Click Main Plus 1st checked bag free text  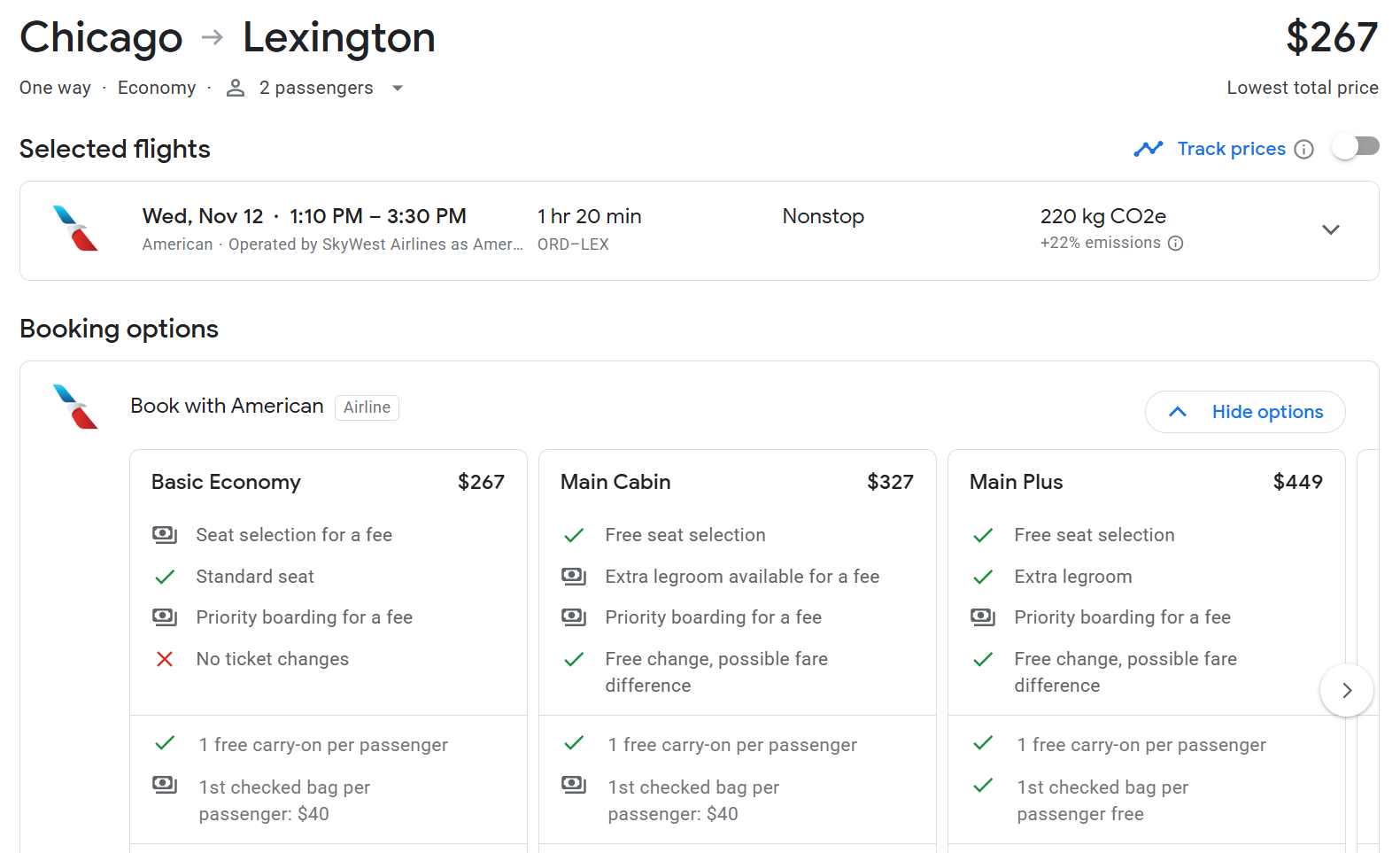1102,801
